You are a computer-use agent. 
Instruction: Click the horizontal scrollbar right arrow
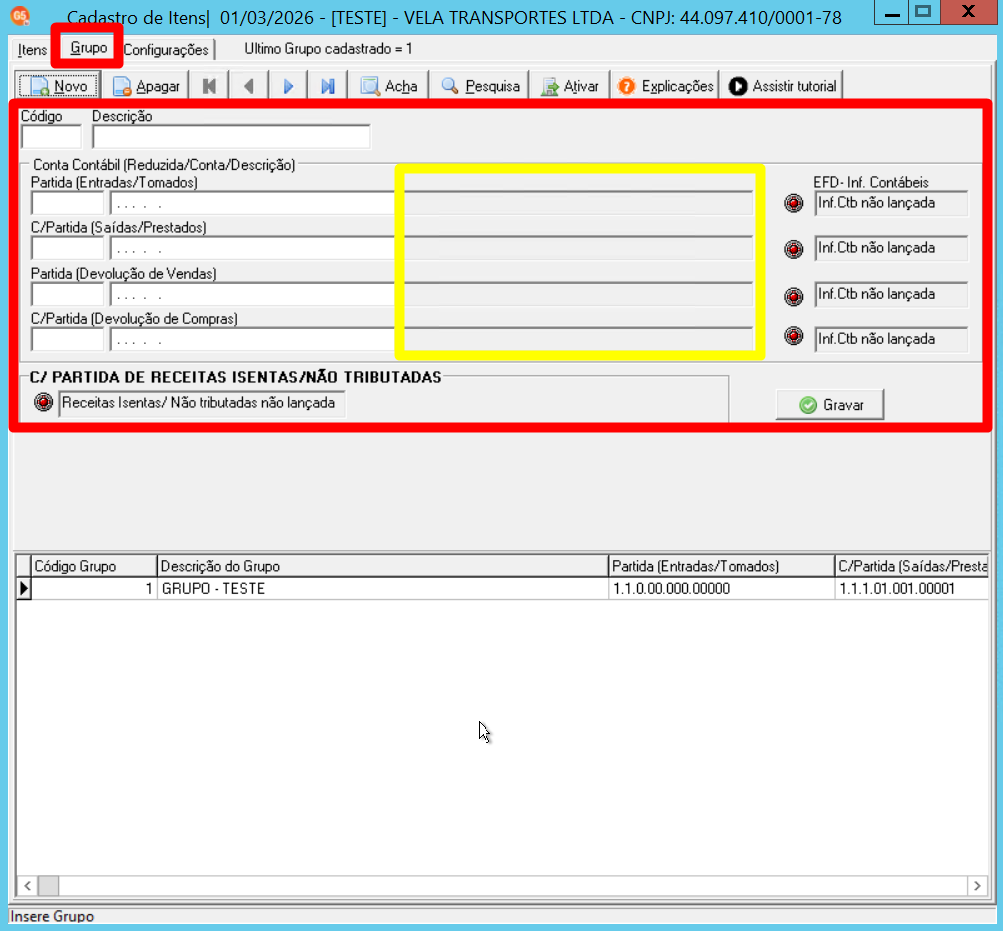977,886
